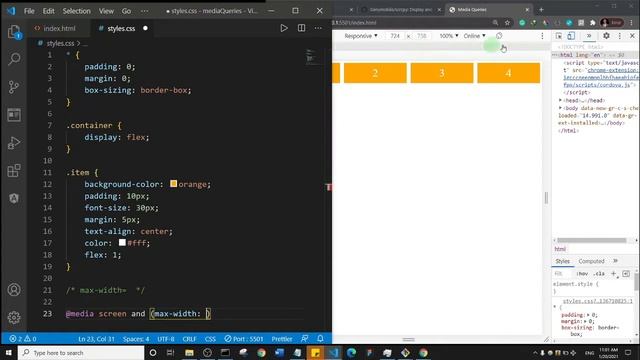The image size is (640, 360).
Task: Change the CRLF end of line sequence
Action: [x=189, y=339]
